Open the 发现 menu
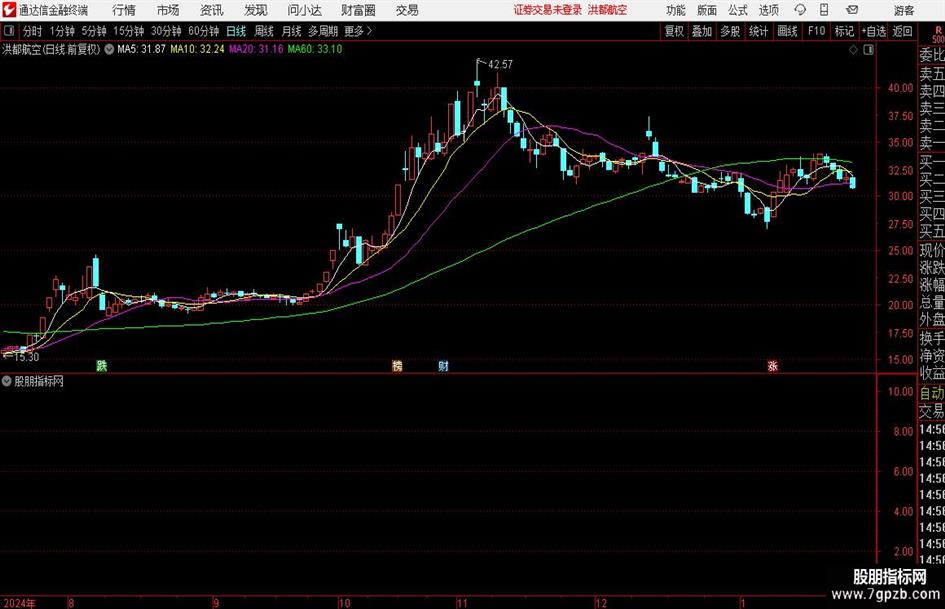945x609 pixels. point(256,10)
